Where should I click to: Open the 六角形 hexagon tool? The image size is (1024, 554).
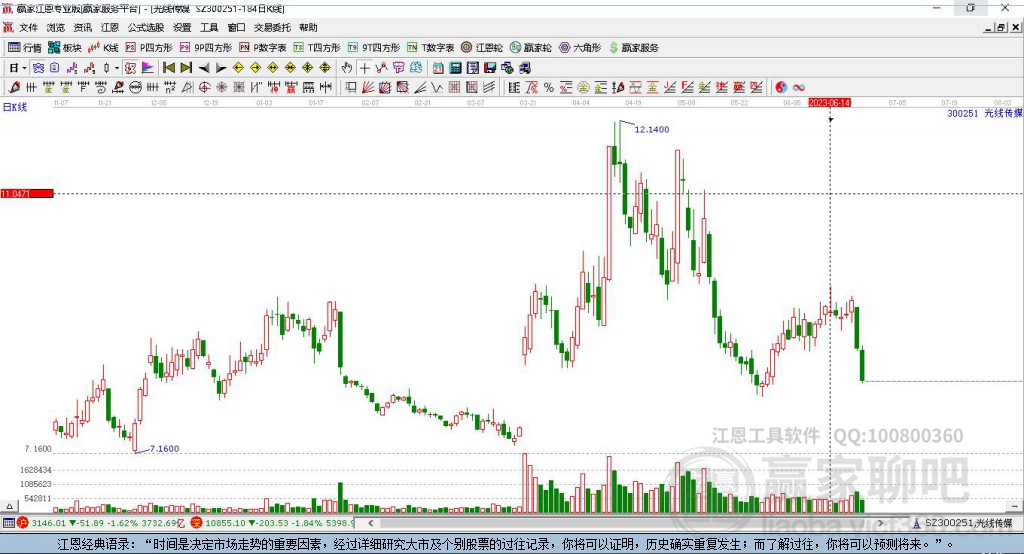(x=580, y=48)
